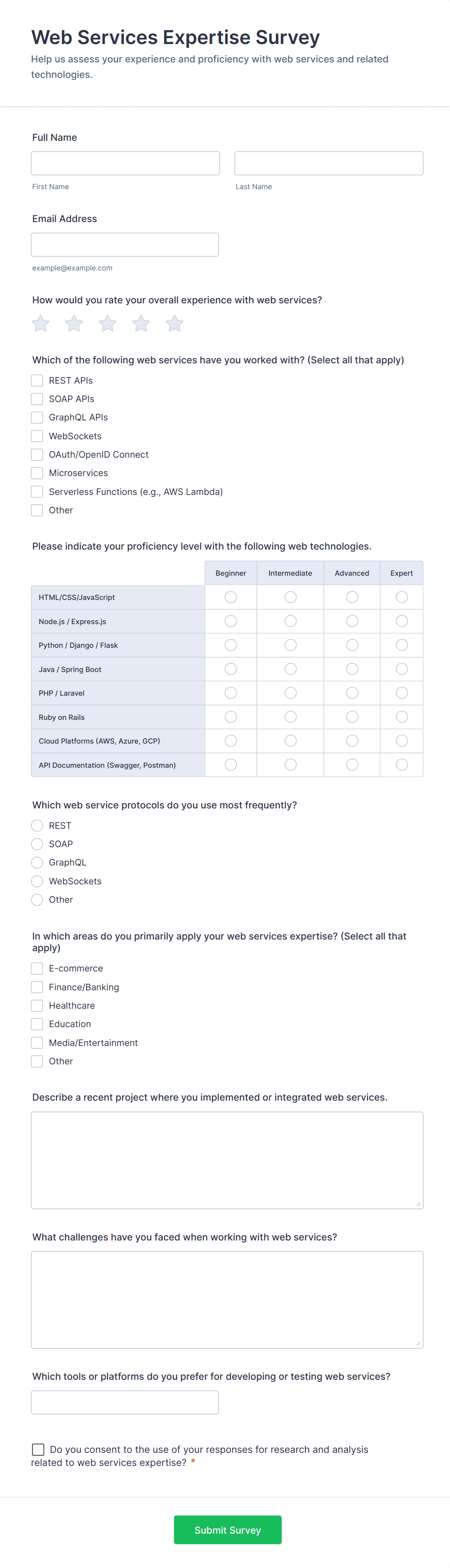
Task: Select REST as most frequent protocol
Action: pyautogui.click(x=37, y=825)
